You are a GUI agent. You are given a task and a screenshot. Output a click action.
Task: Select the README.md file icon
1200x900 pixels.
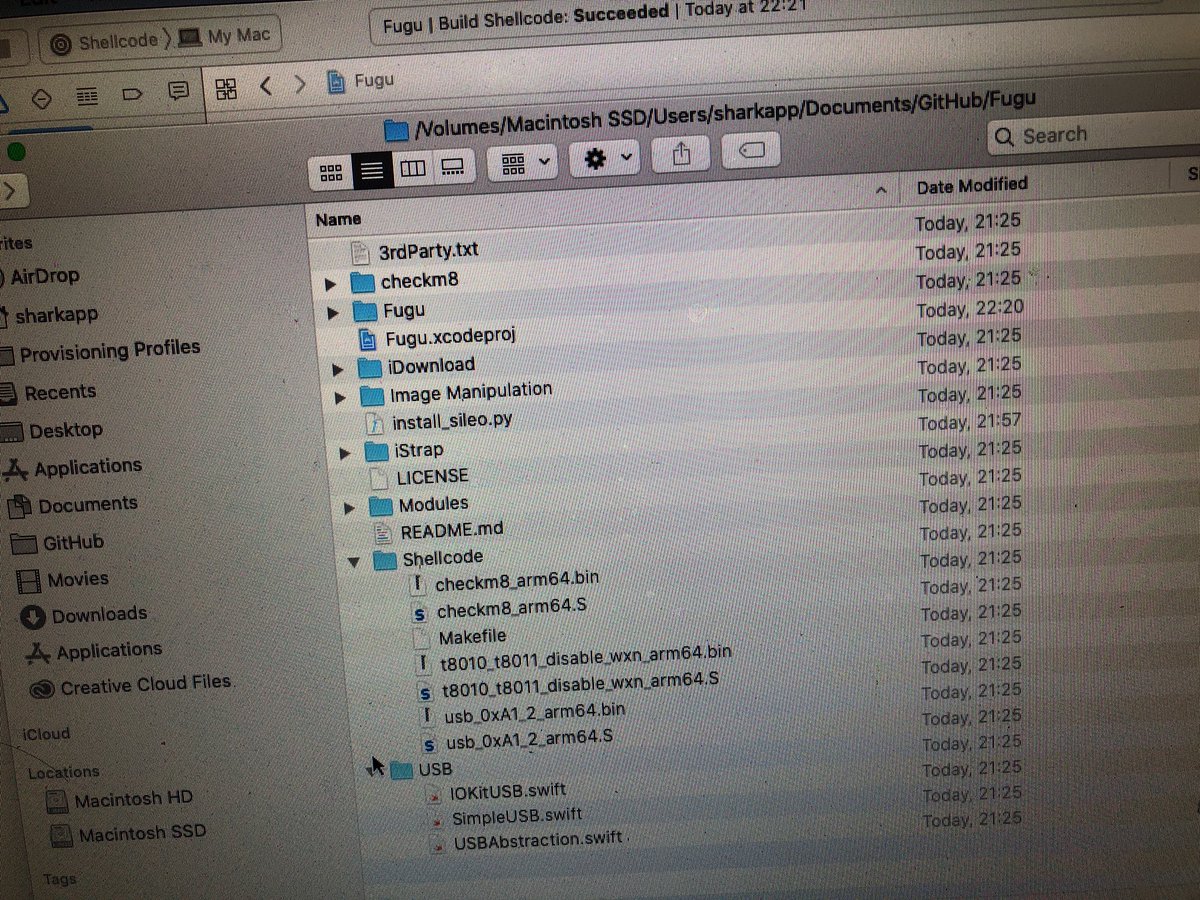point(385,532)
